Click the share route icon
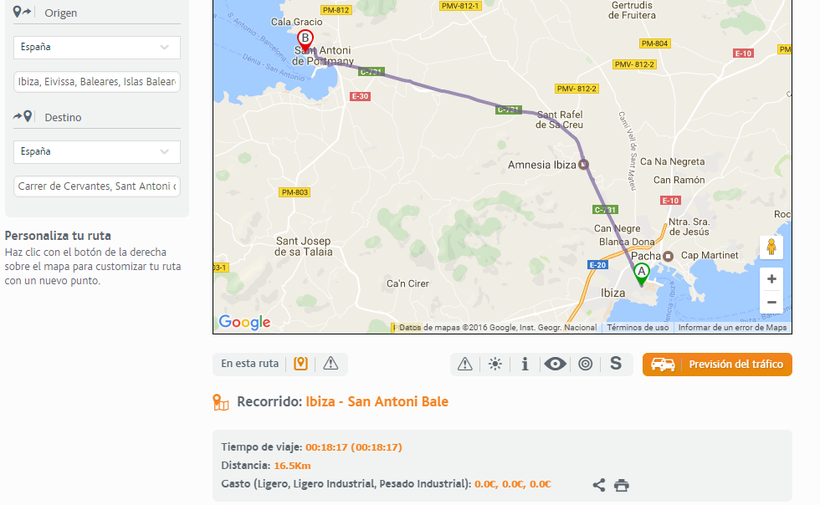The image size is (820, 505). tap(599, 485)
